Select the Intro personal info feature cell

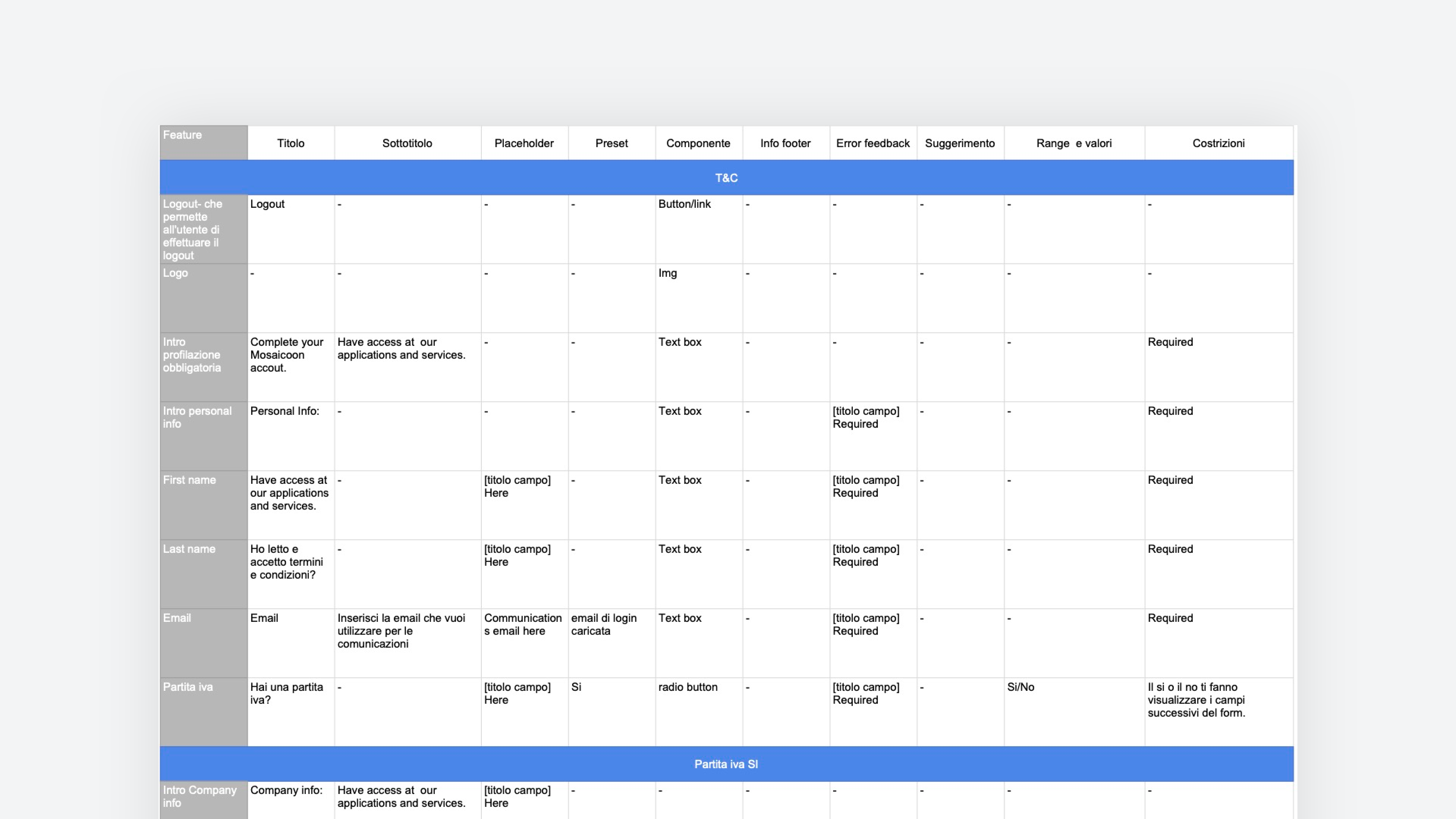[203, 436]
